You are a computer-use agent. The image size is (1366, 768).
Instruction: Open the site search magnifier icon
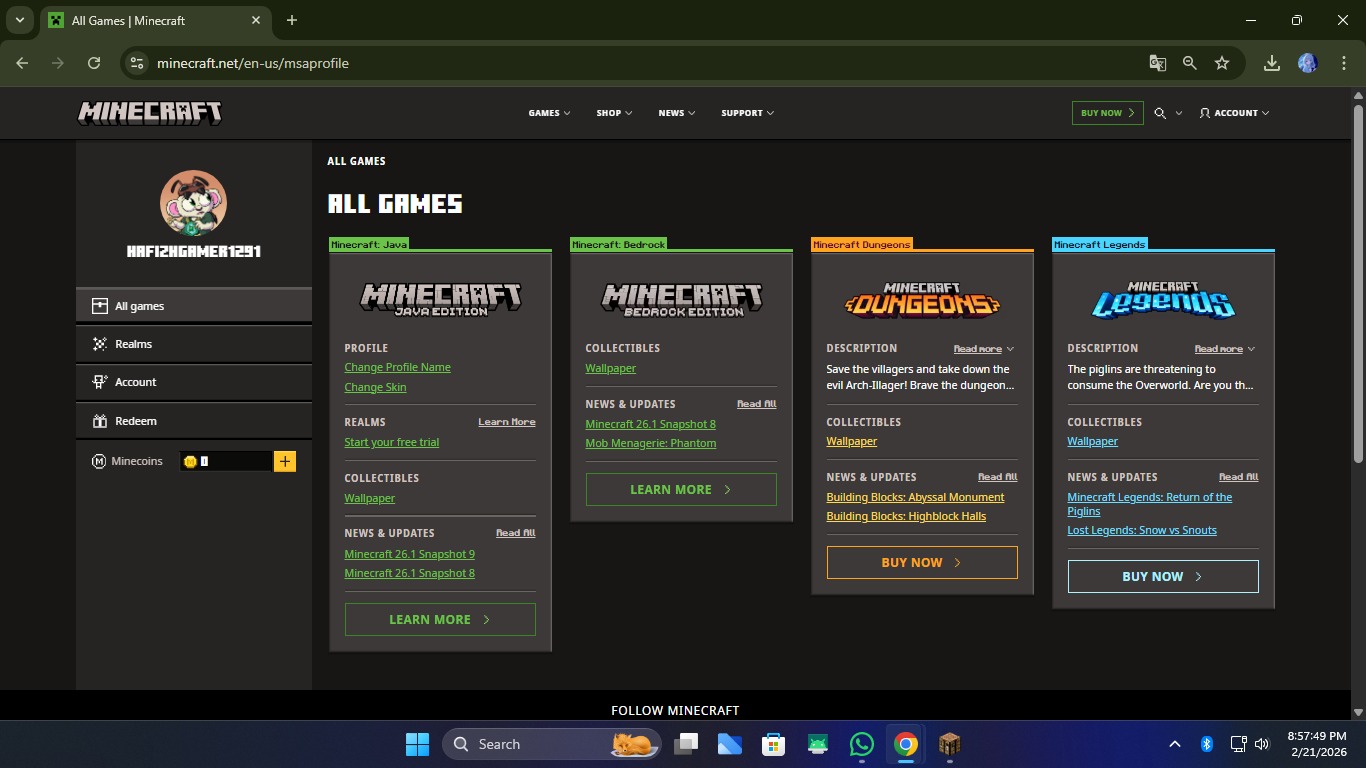[x=1160, y=113]
